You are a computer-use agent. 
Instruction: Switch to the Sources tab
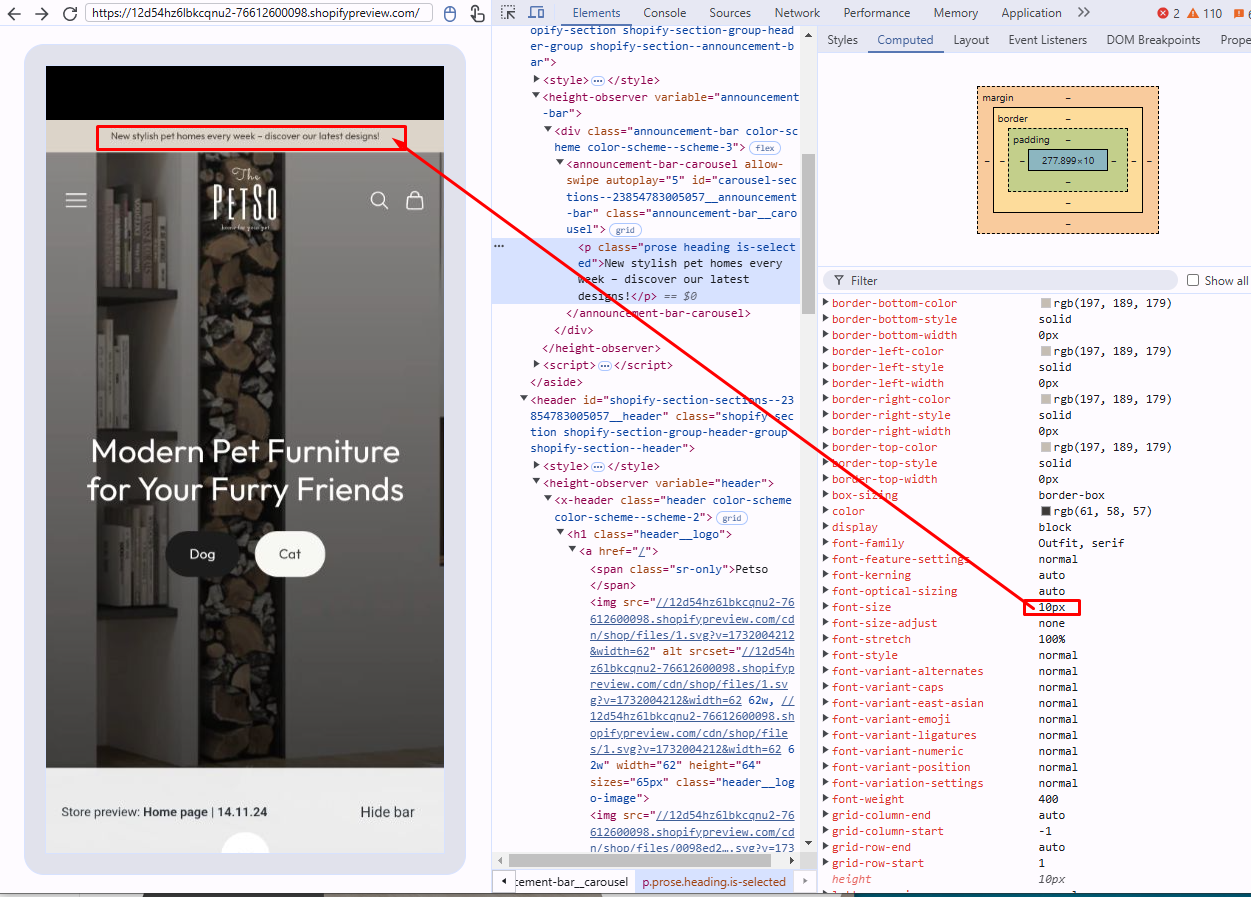pyautogui.click(x=730, y=13)
